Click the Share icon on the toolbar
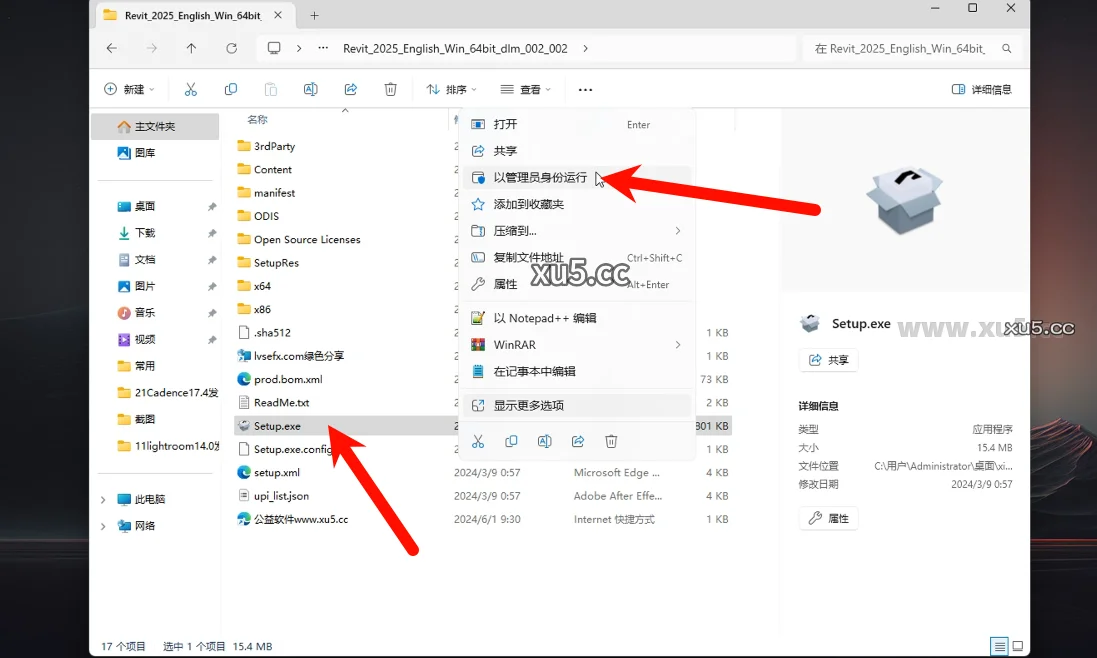Viewport: 1097px width, 658px height. point(351,89)
